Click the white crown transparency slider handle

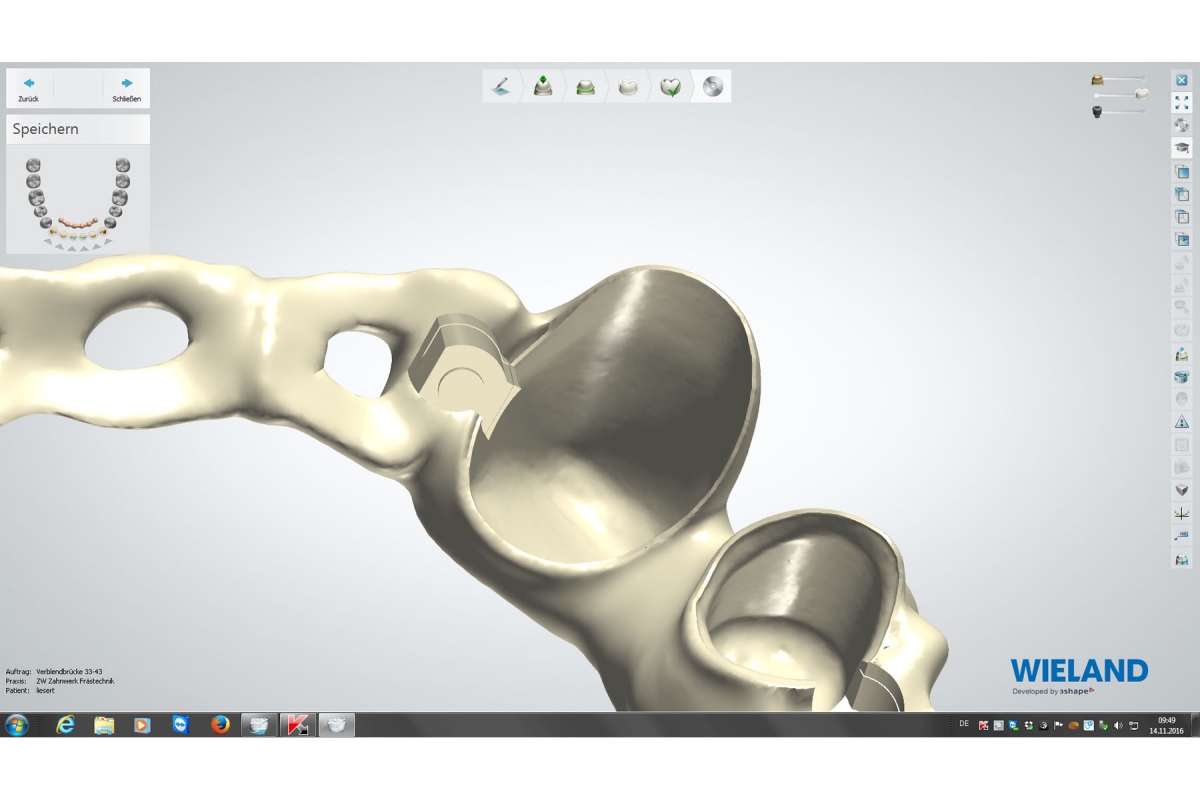[x=1140, y=94]
